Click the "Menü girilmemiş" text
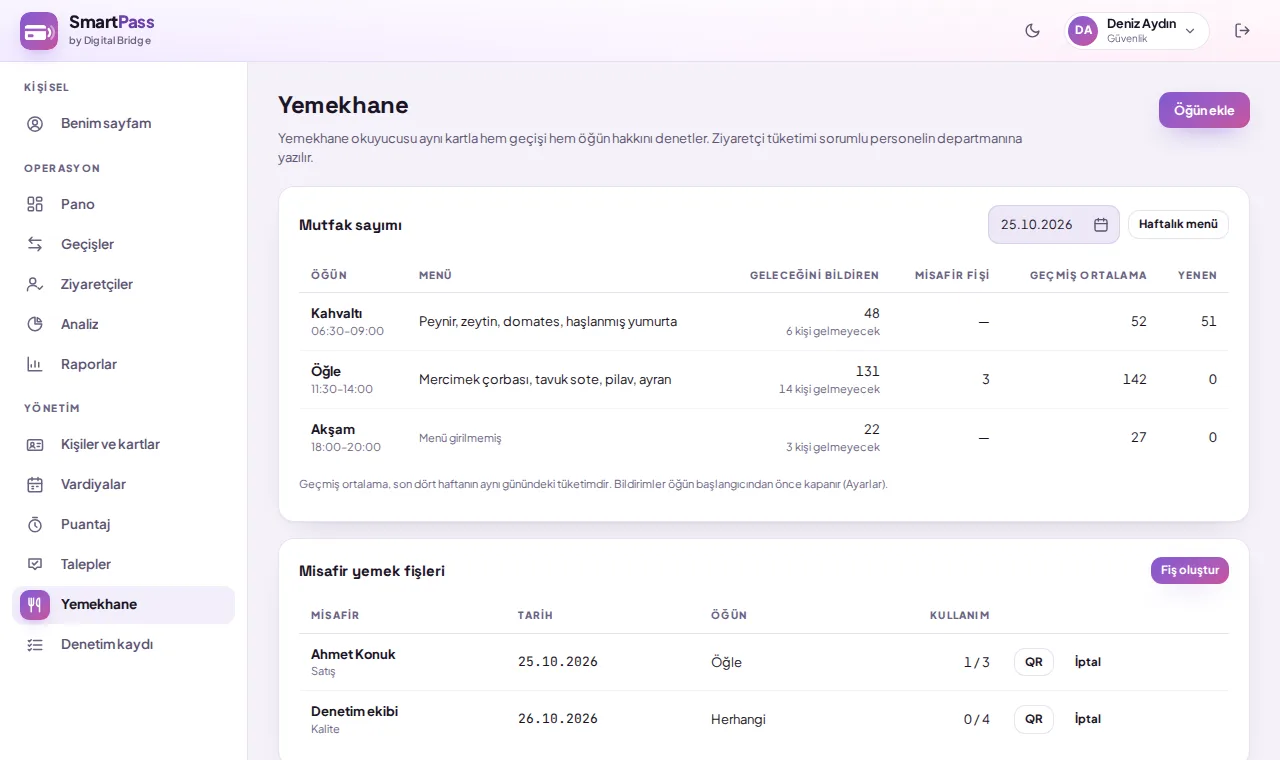Image resolution: width=1280 pixels, height=760 pixels. [x=460, y=438]
